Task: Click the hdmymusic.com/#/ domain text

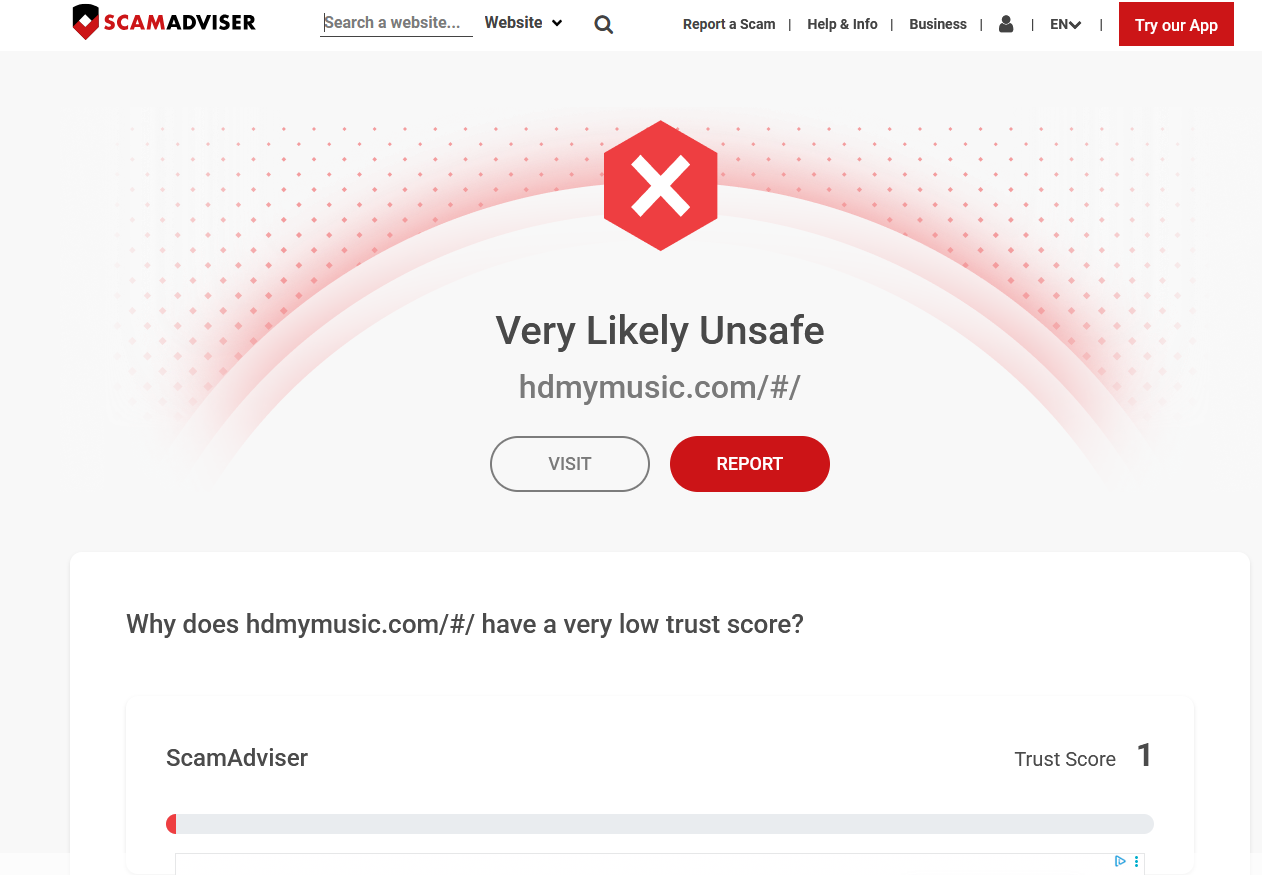Action: point(660,387)
